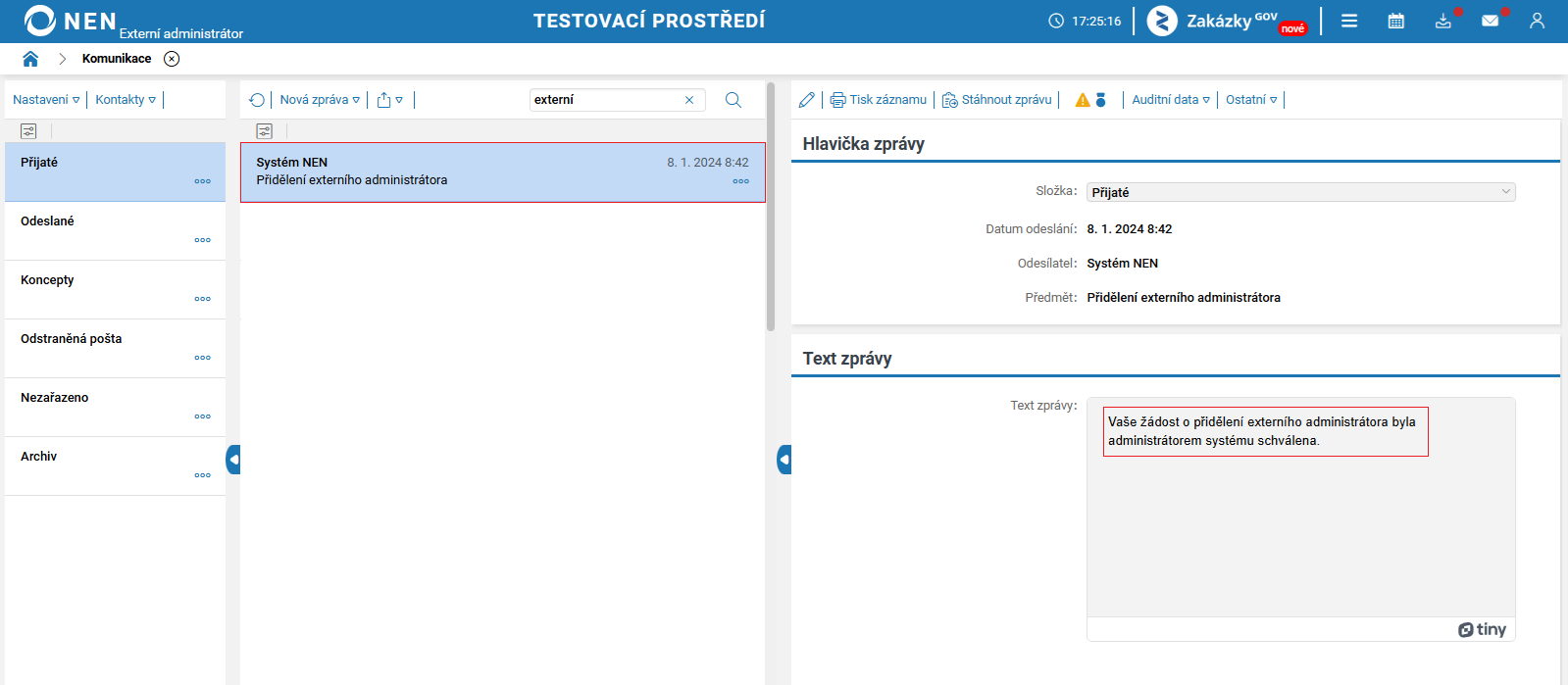Collapse the left folder panel arrow

click(x=233, y=460)
